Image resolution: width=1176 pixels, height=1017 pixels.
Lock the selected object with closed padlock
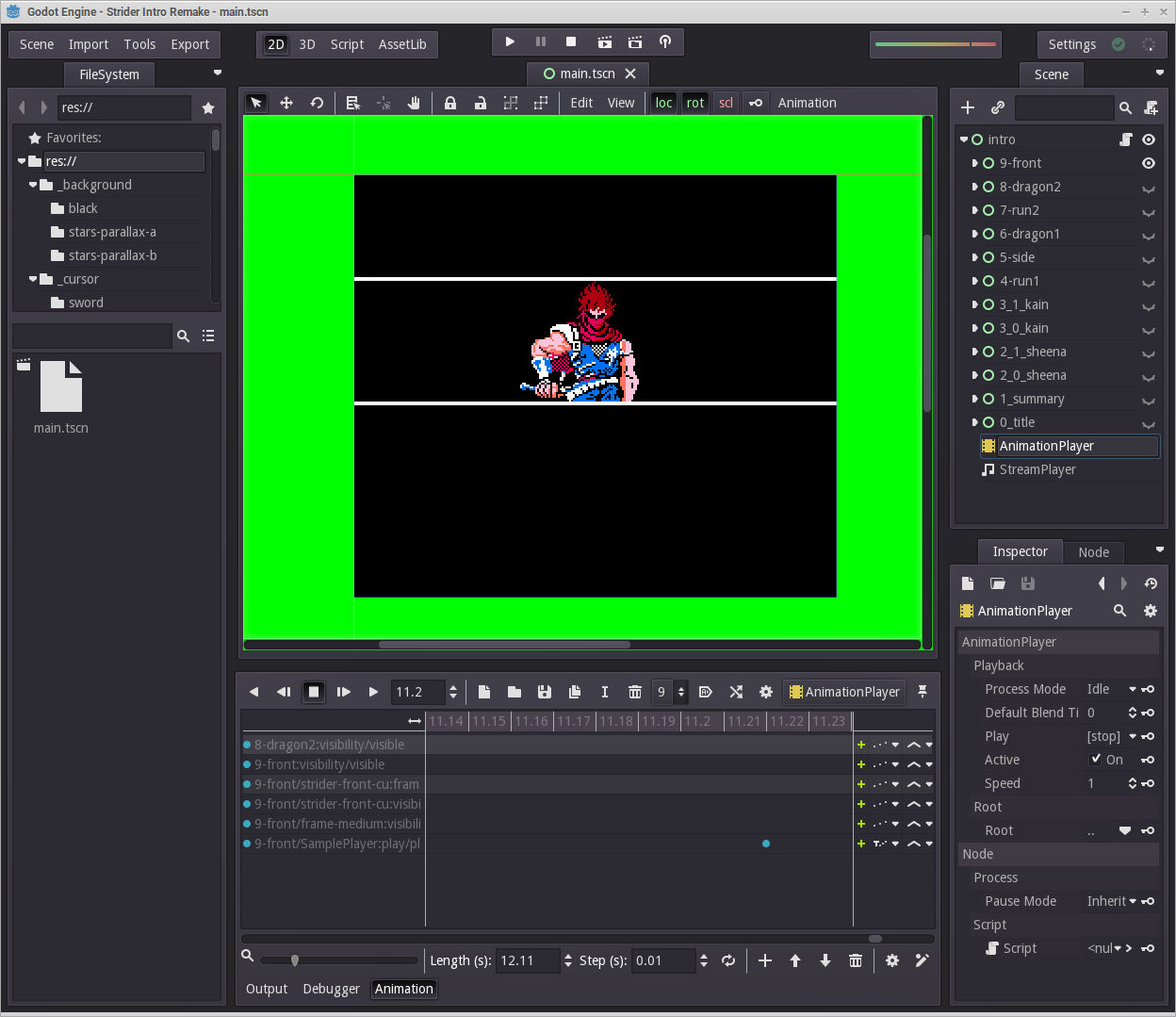[x=450, y=103]
